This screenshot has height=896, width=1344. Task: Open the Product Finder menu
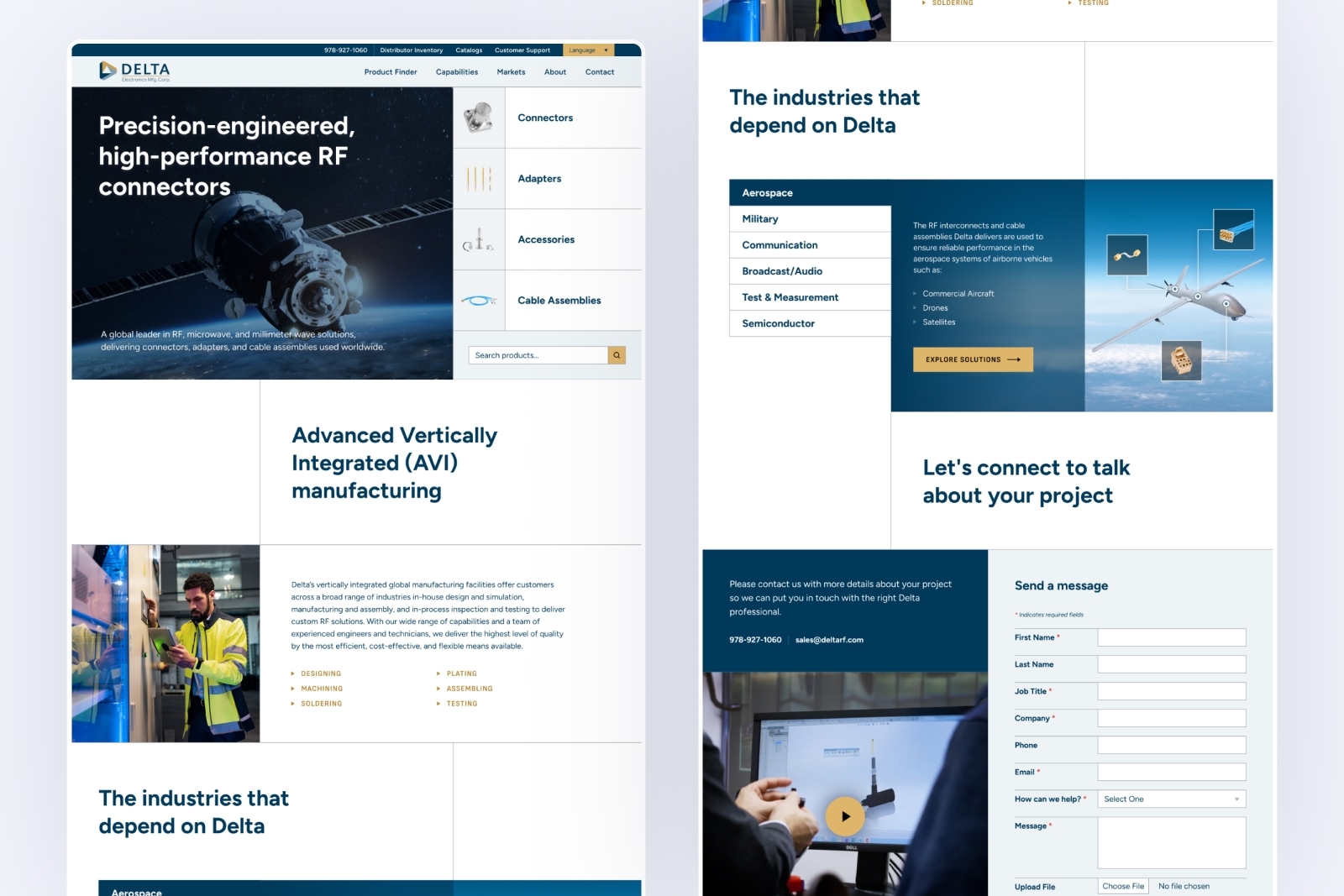pos(391,72)
